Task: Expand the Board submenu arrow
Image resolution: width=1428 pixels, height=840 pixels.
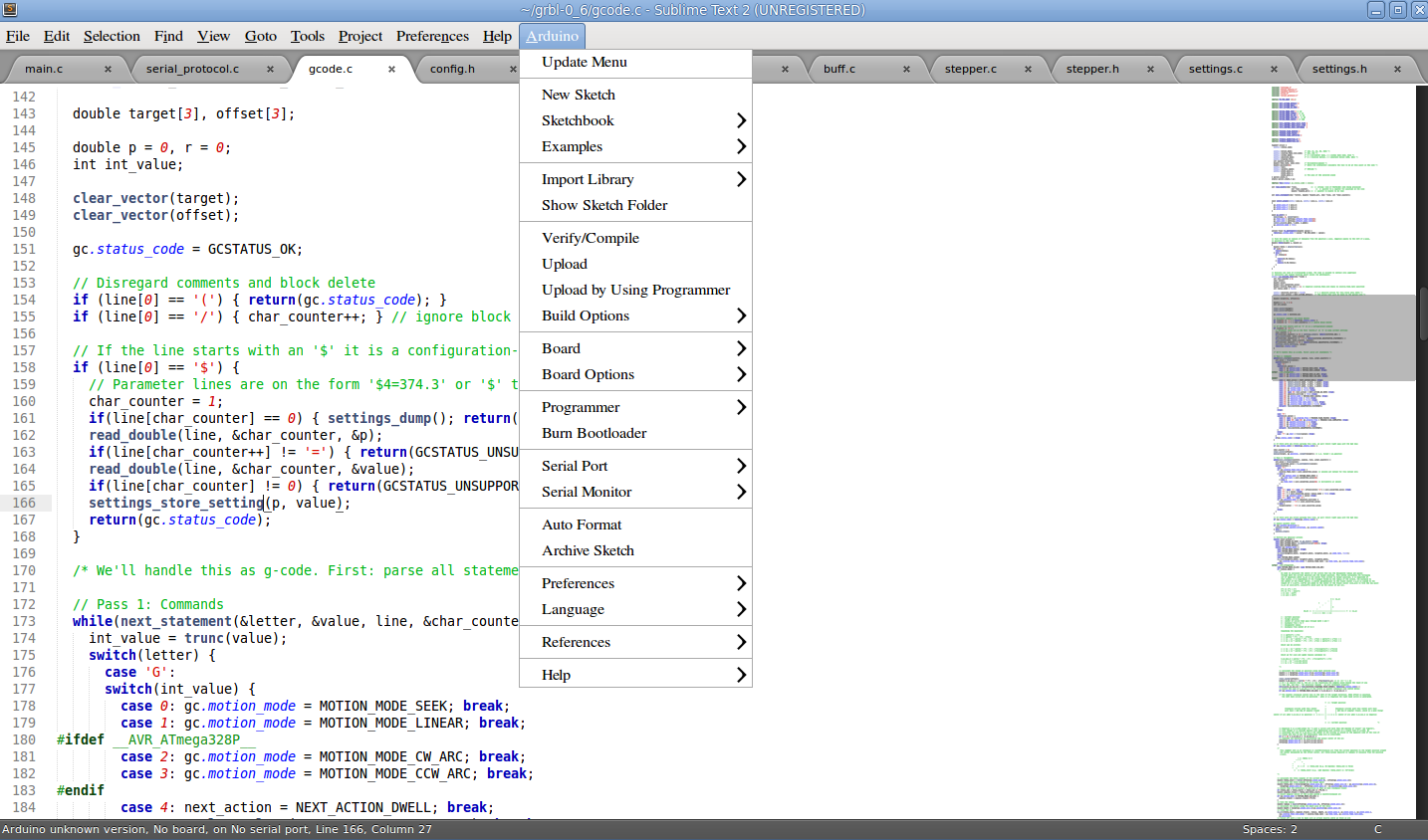Action: coord(740,348)
